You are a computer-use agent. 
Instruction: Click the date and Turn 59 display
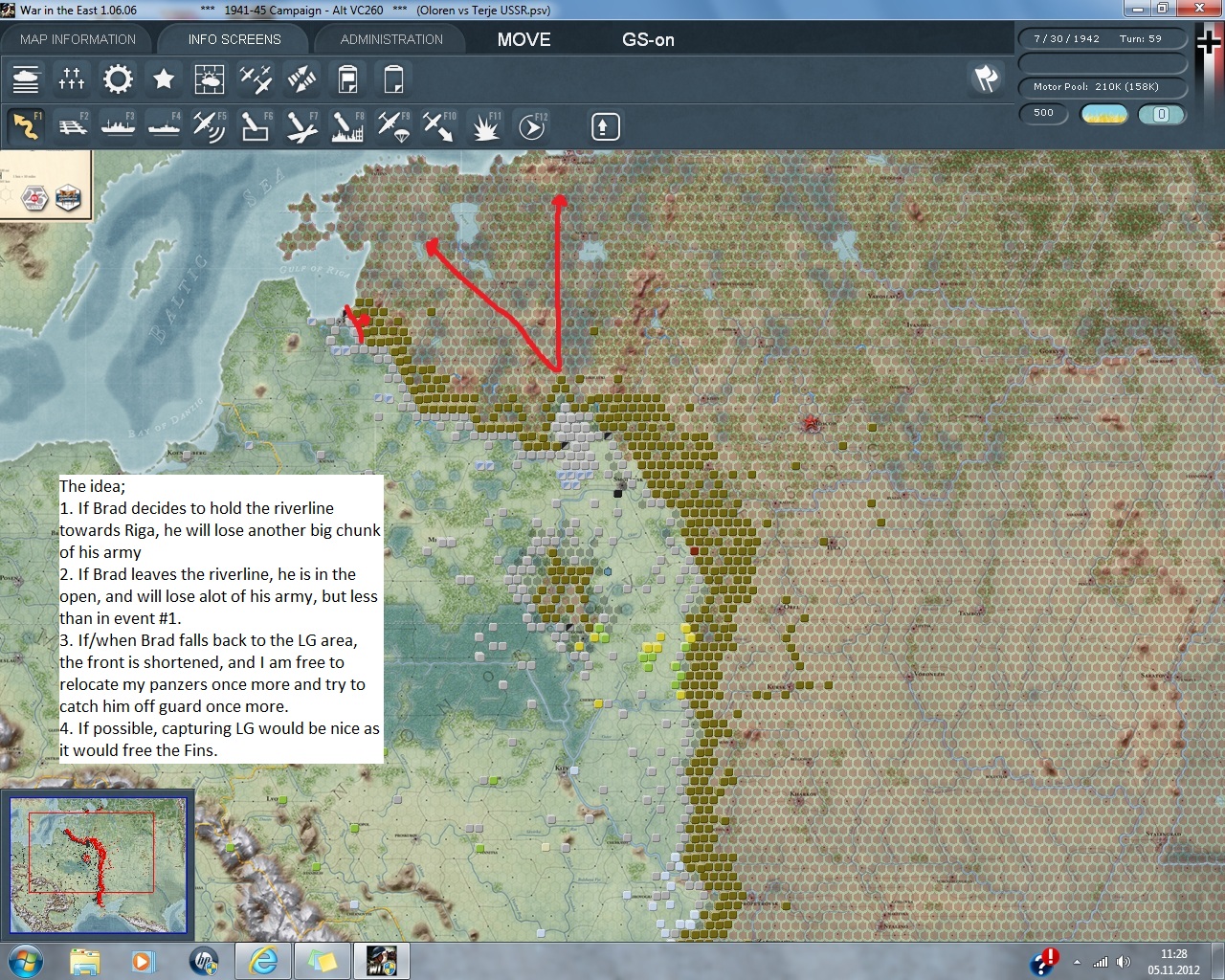1102,38
